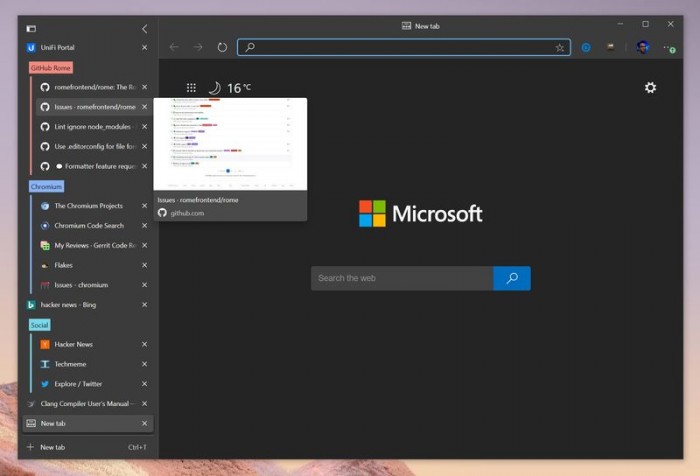Close the UniFi Portal tab
Image resolution: width=700 pixels, height=476 pixels.
(144, 47)
